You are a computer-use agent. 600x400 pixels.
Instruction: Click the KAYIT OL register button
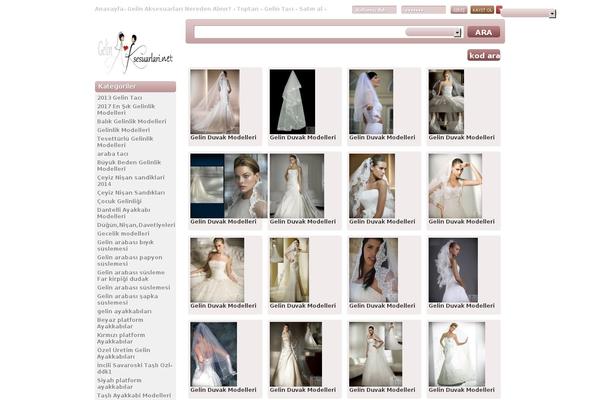coord(482,10)
